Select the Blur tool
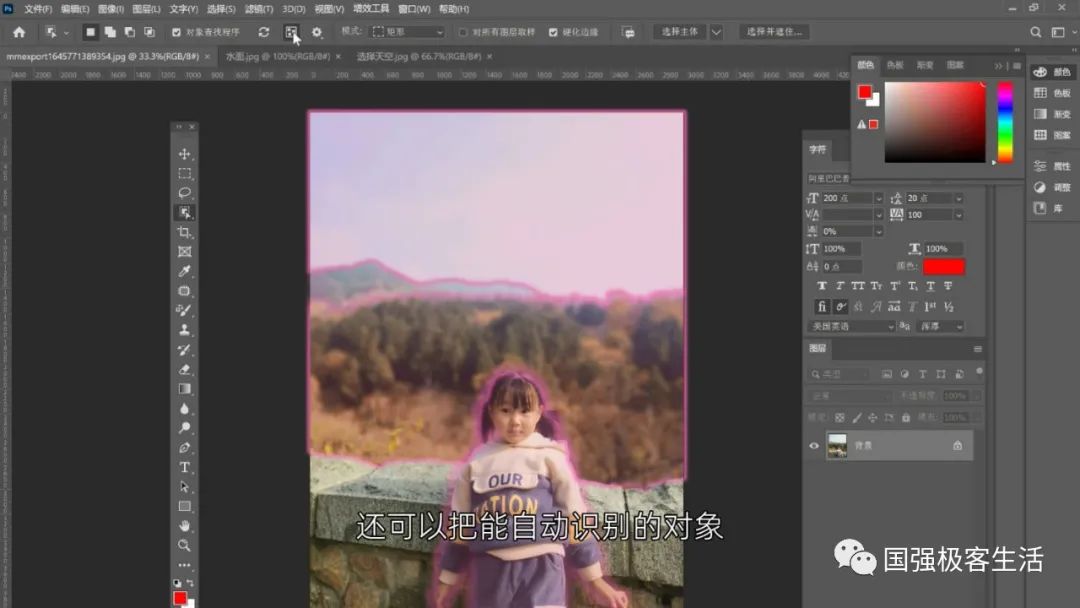The width and height of the screenshot is (1080, 608). [185, 408]
